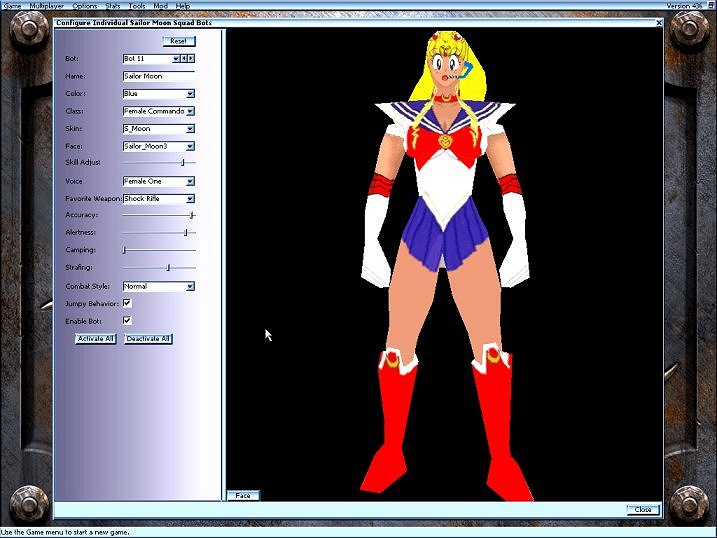Viewport: 717px width, 538px height.
Task: Click the Reset button
Action: [x=179, y=41]
